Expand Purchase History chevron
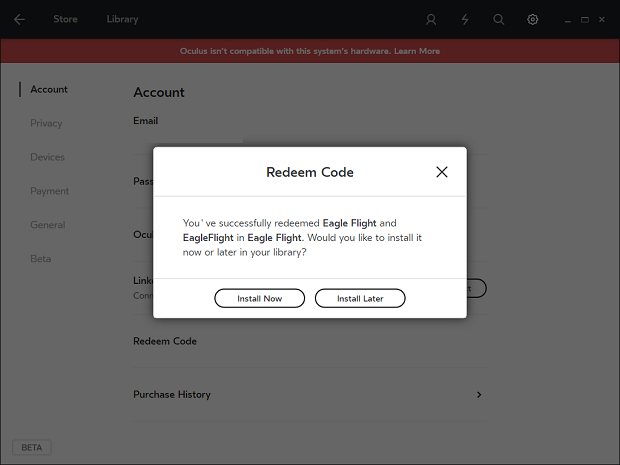 (479, 395)
